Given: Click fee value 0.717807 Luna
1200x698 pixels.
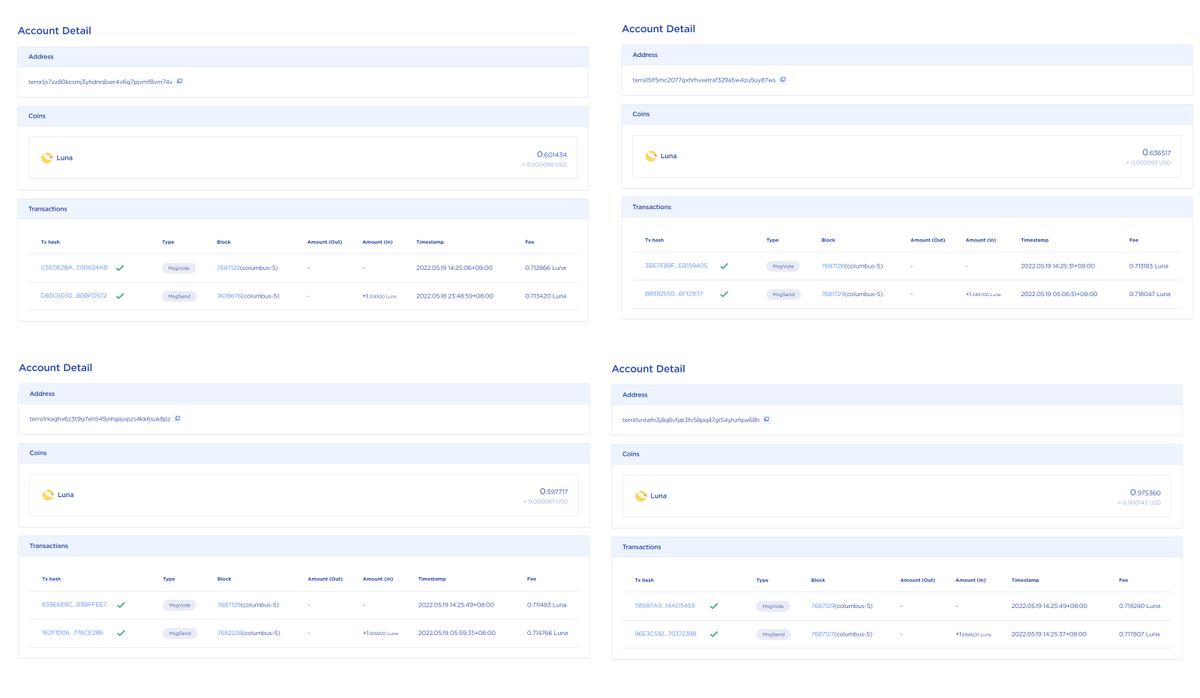Looking at the screenshot, I should pyautogui.click(x=1140, y=634).
